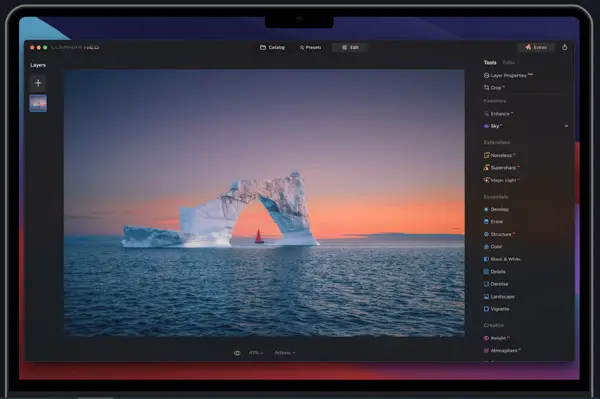Select the iceberg layer thumbnail

pos(38,103)
